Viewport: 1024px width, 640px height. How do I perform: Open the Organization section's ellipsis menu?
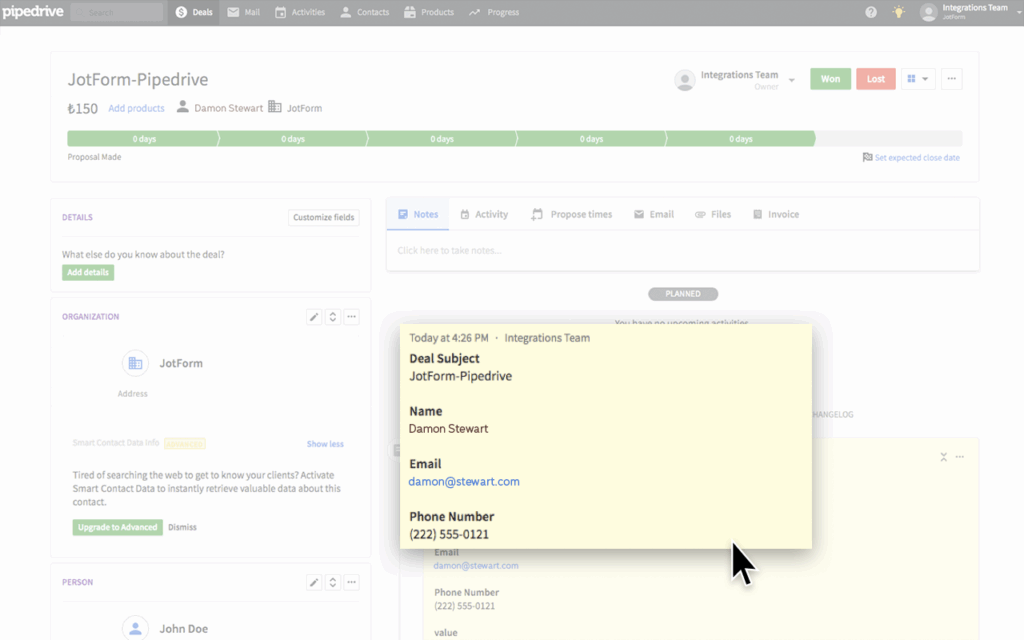point(351,317)
